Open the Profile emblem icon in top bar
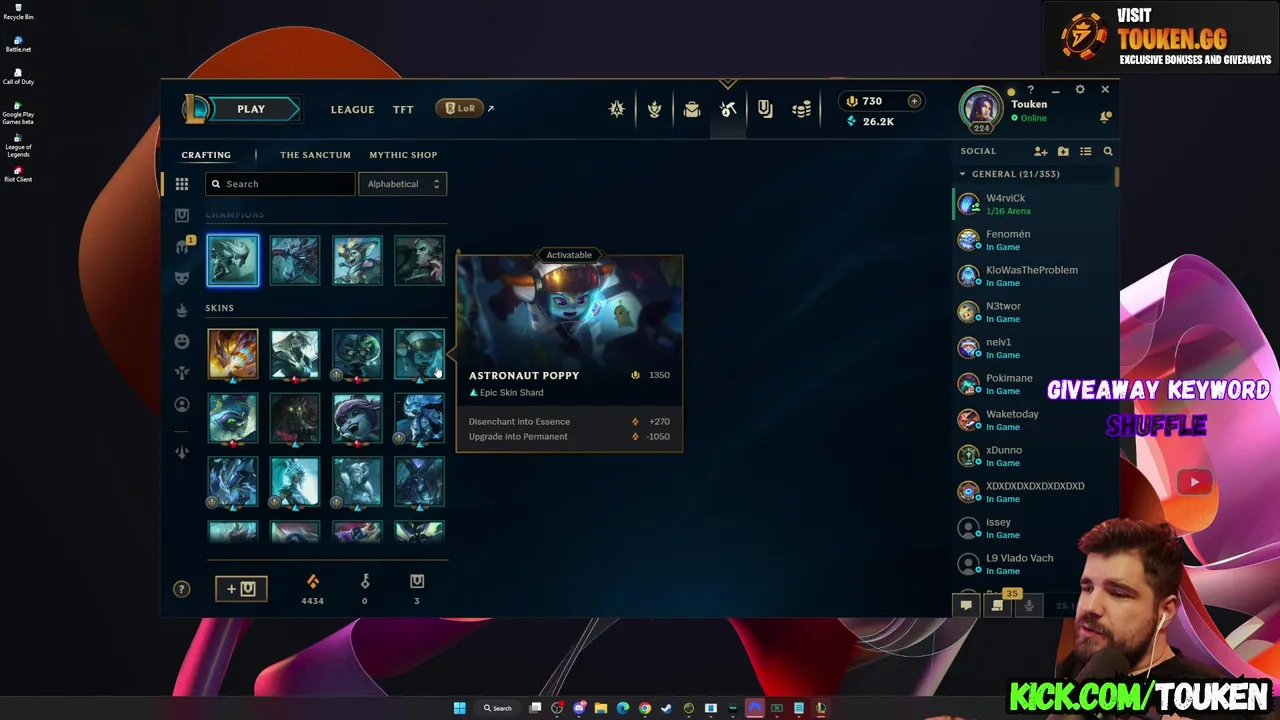The image size is (1280, 720). [x=654, y=109]
